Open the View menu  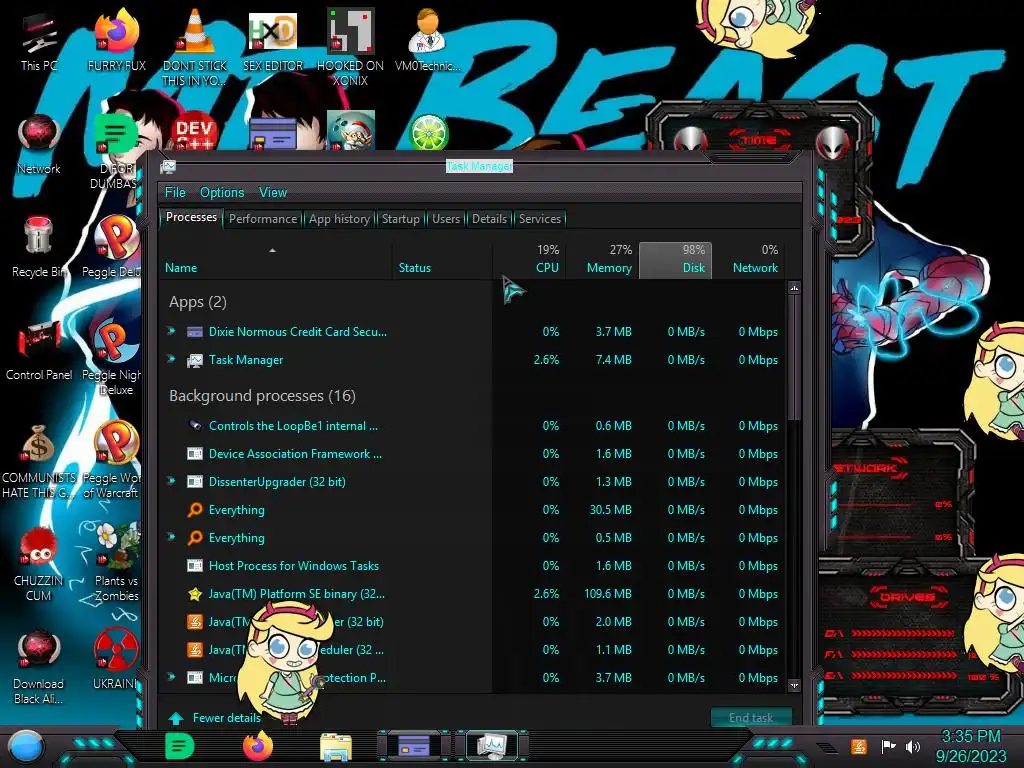pos(273,192)
